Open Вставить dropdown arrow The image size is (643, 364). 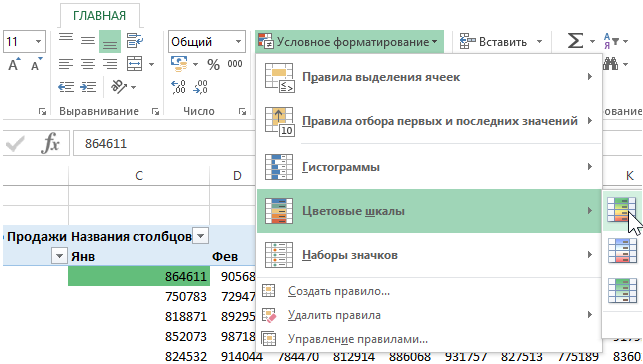[x=539, y=42]
